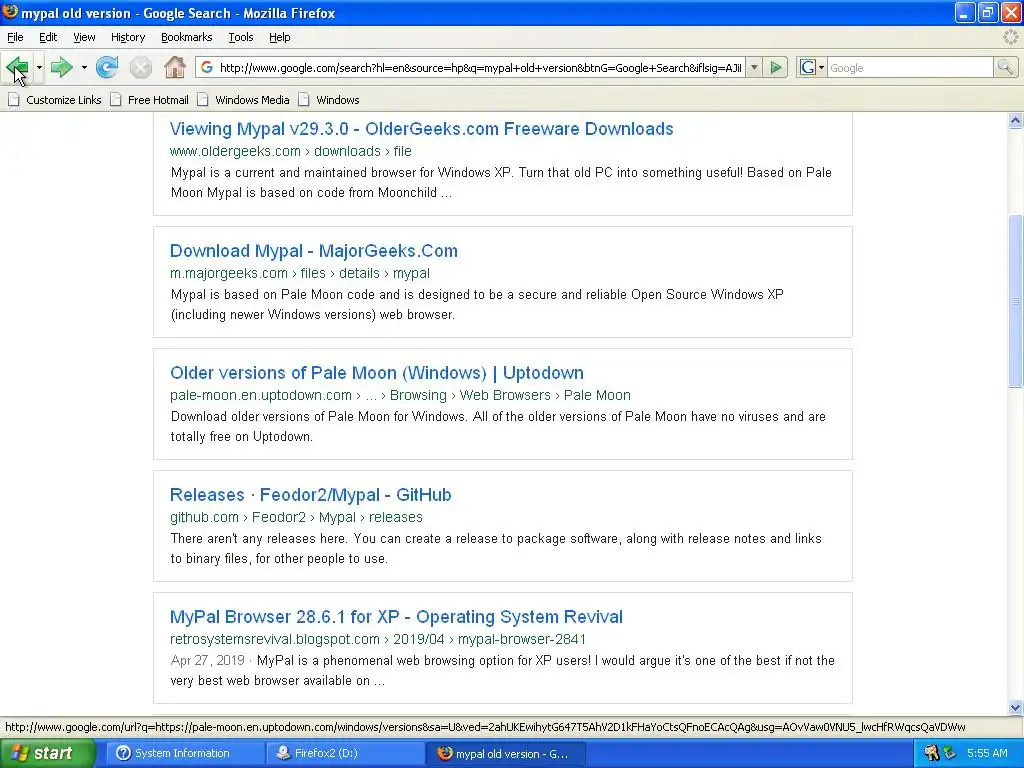The height and width of the screenshot is (768, 1024).
Task: Expand the address bar URL history dropdown
Action: (x=754, y=67)
